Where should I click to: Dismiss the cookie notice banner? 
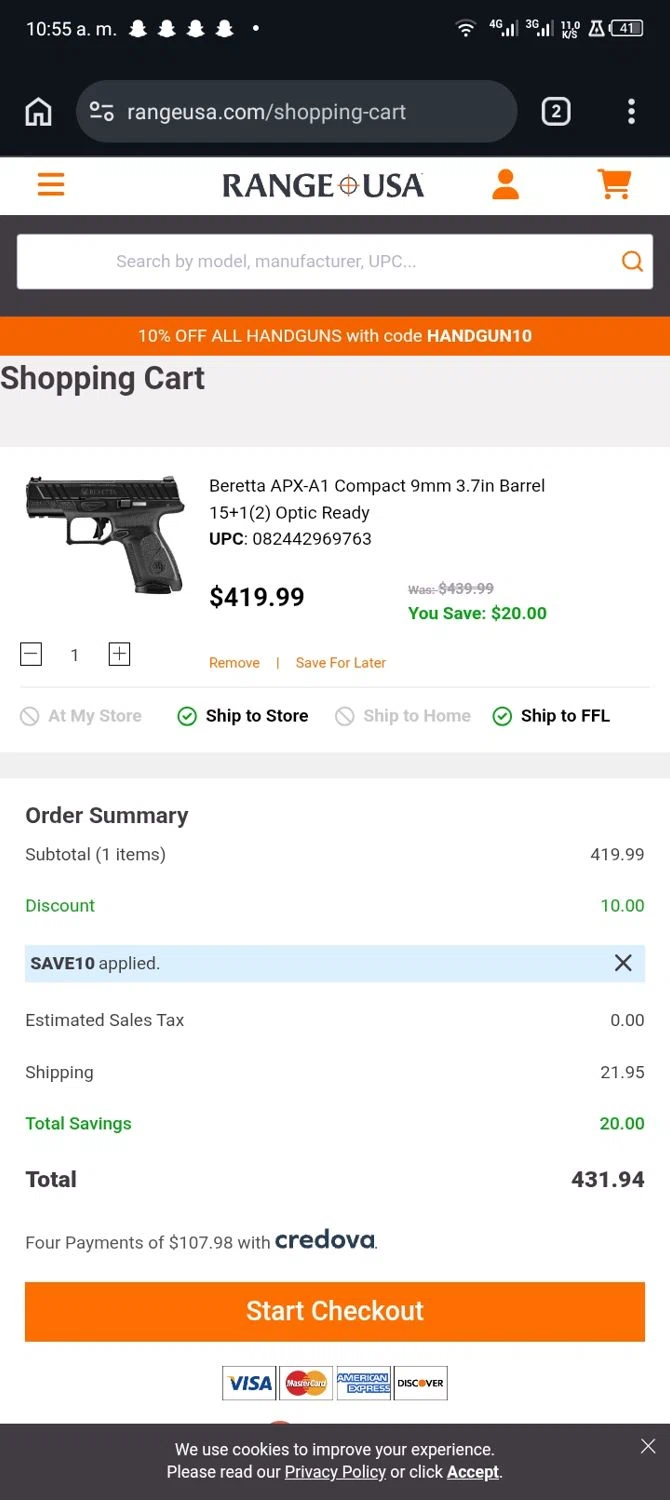tap(648, 1446)
